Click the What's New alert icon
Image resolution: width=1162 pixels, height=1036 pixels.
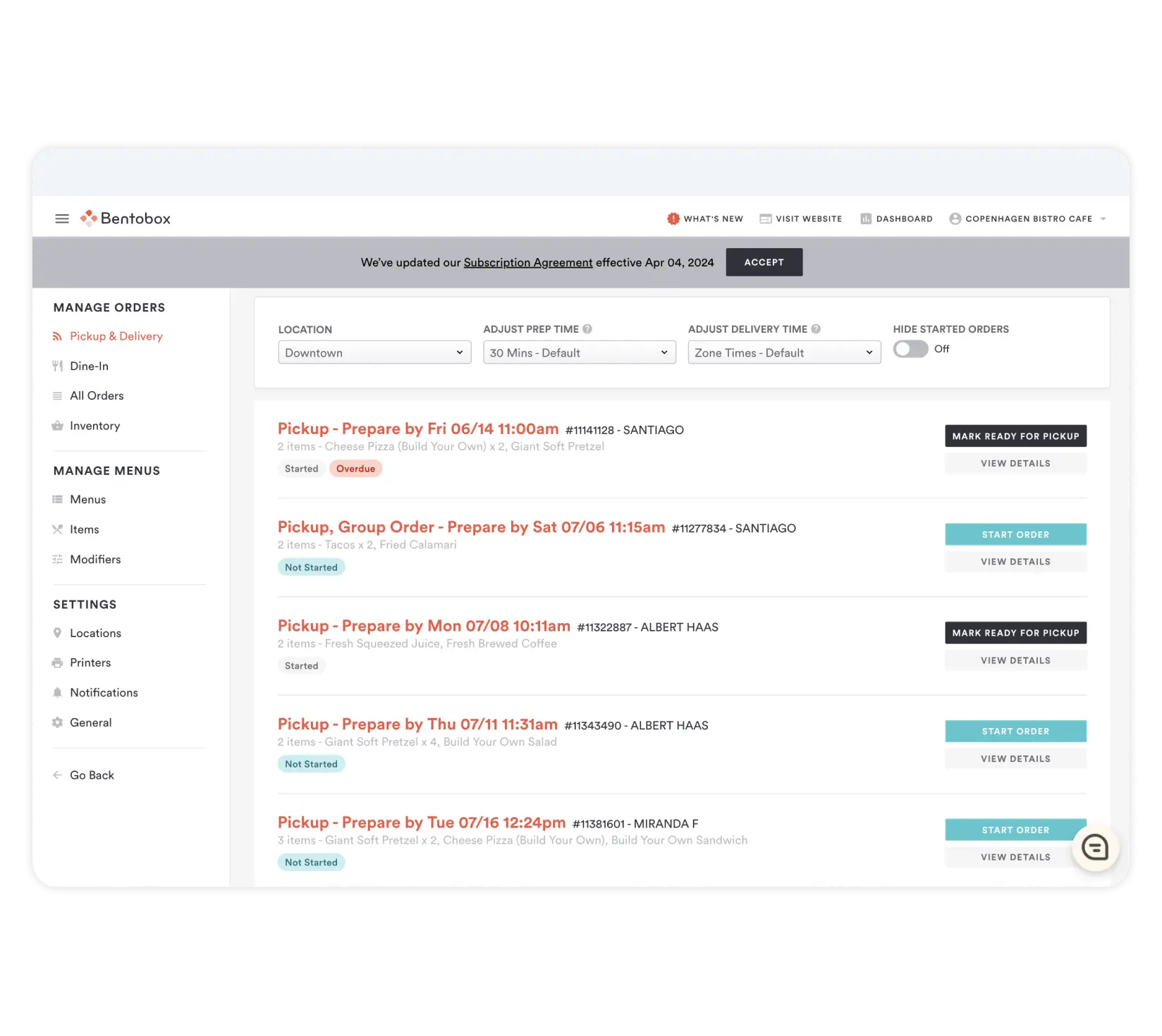pyautogui.click(x=673, y=218)
